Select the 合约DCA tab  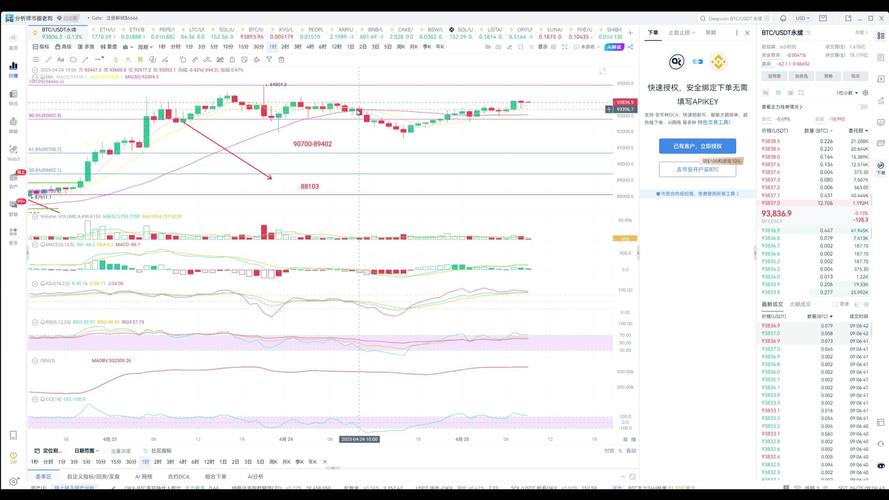(x=179, y=477)
